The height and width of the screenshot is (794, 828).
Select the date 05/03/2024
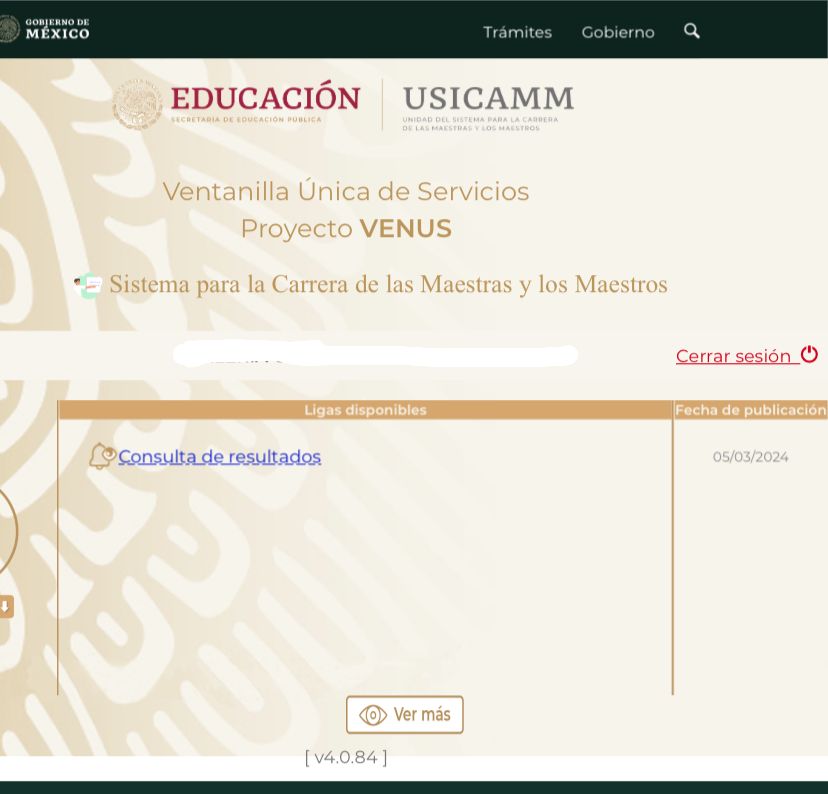point(750,457)
